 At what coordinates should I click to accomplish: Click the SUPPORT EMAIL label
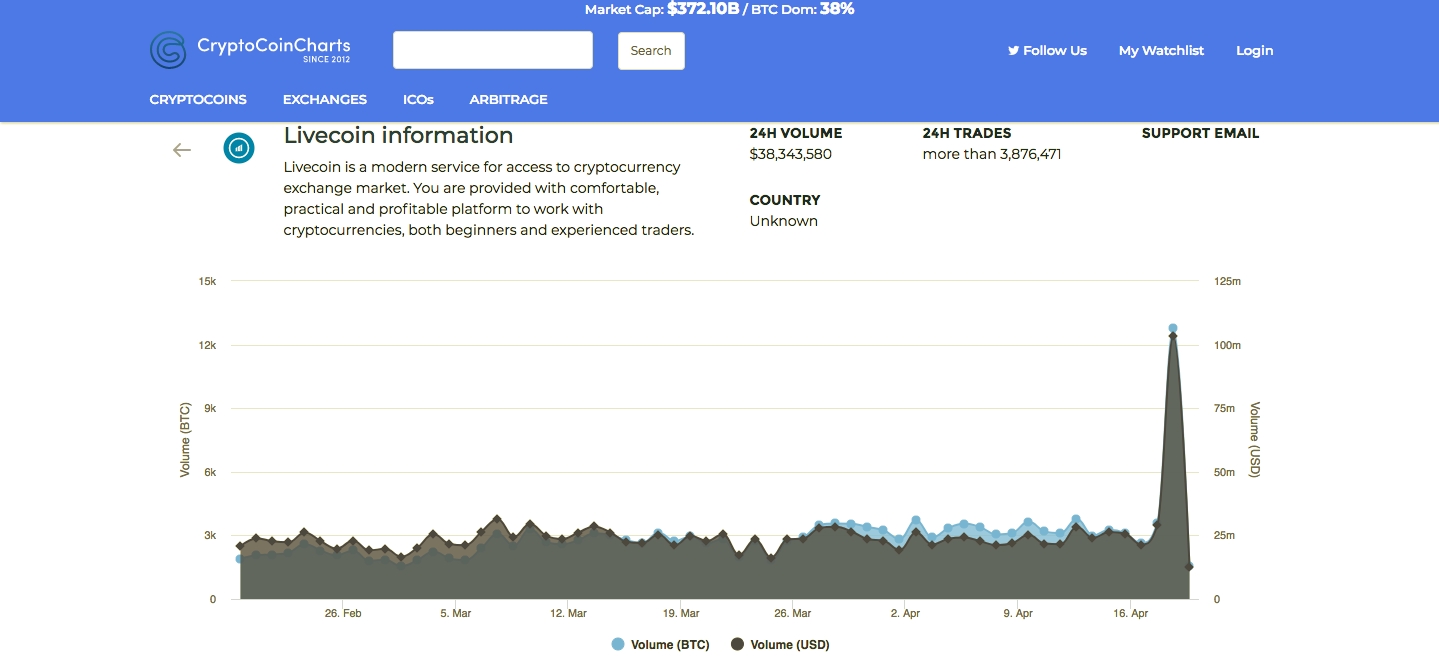[1200, 133]
